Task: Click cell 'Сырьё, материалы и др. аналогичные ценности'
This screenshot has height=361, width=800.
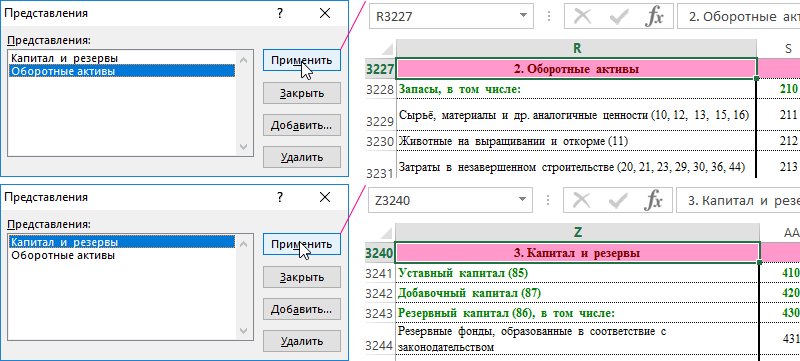Action: point(576,115)
